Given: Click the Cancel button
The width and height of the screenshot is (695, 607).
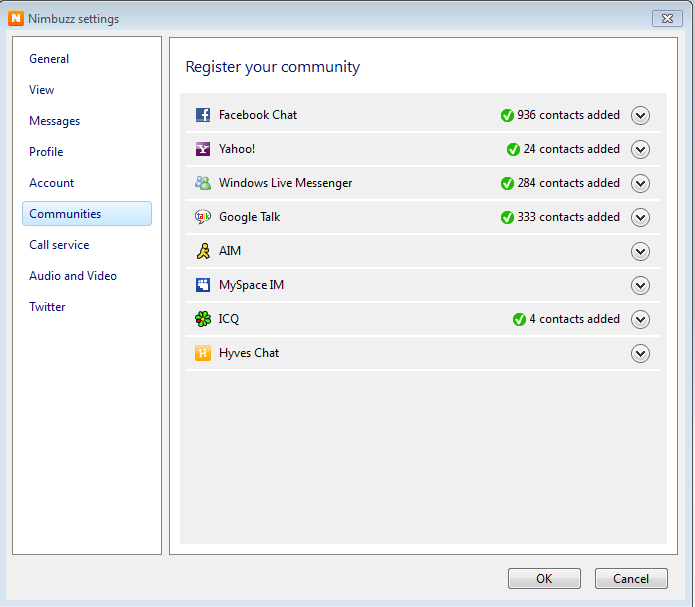Looking at the screenshot, I should point(631,579).
